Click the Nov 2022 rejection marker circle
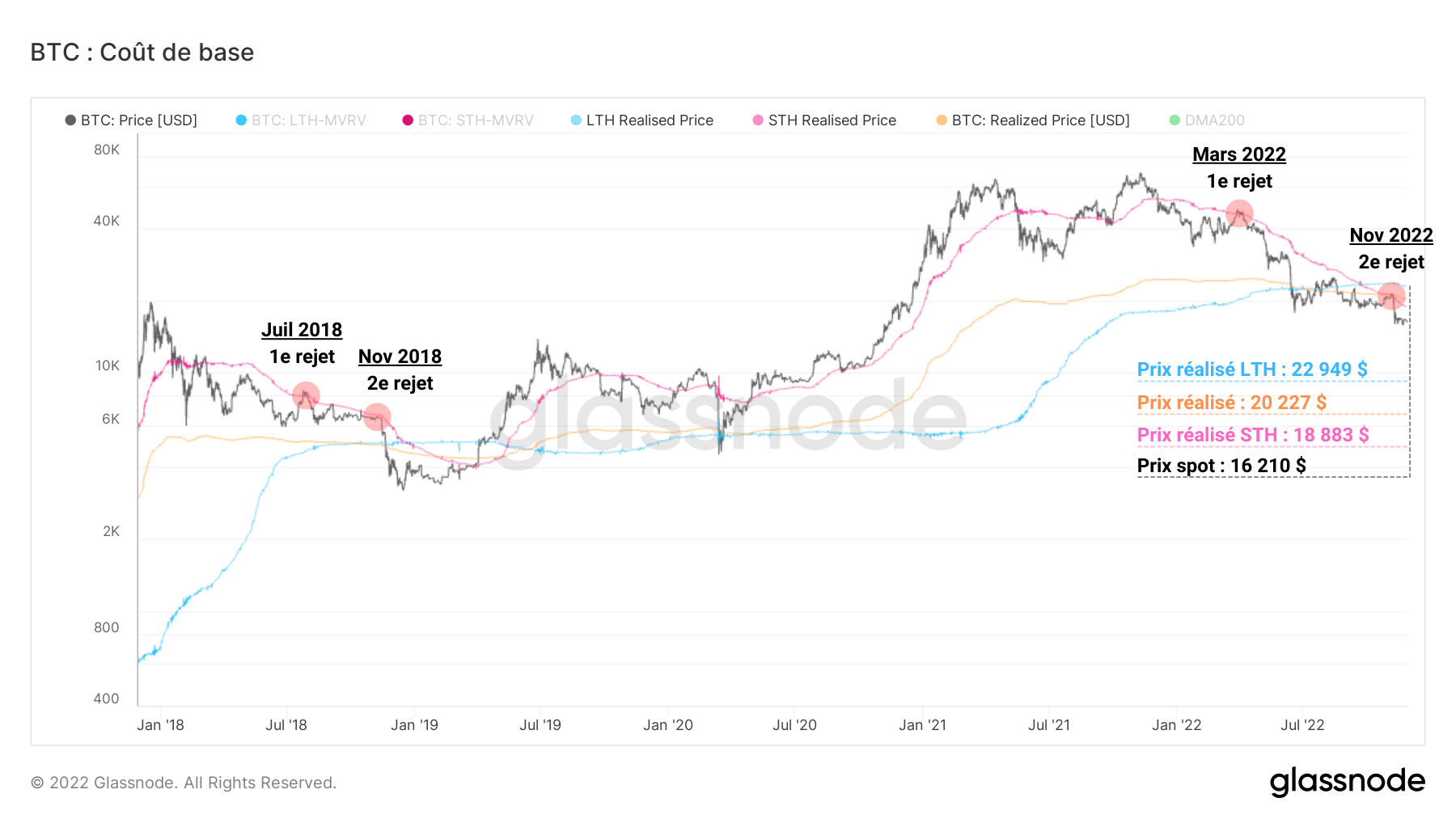Viewport: 1456px width, 819px height. coord(1391,296)
